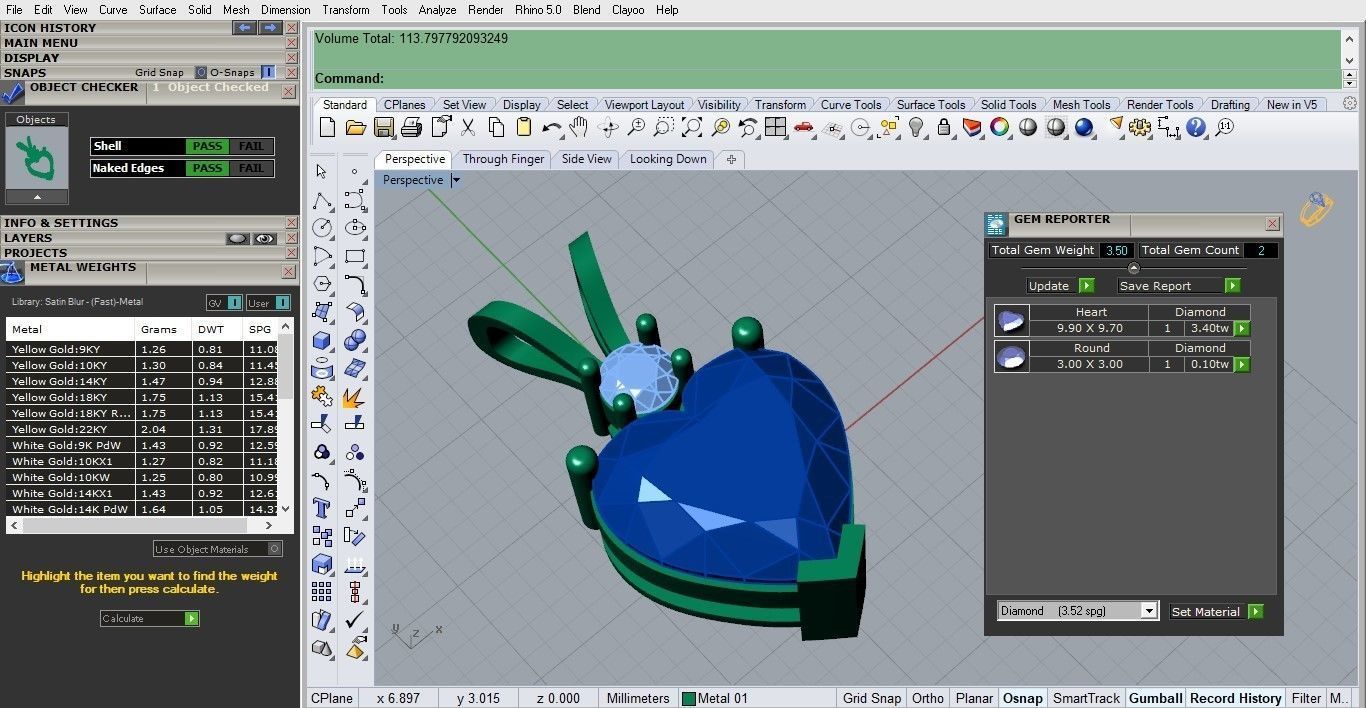Switch to the Curve Tools toolbar tab
Viewport: 1366px width, 708px height.
[851, 104]
